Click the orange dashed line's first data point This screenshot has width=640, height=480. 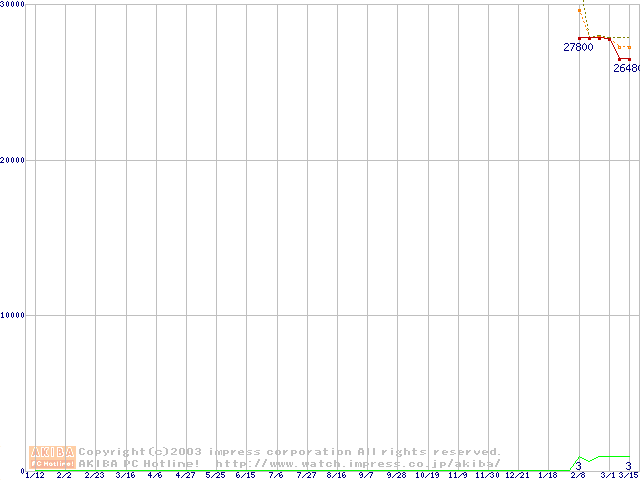[x=579, y=11]
